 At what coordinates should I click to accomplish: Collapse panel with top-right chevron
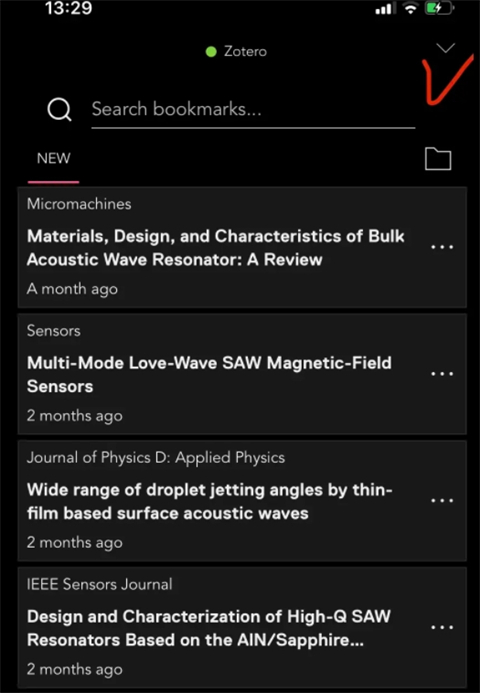446,48
